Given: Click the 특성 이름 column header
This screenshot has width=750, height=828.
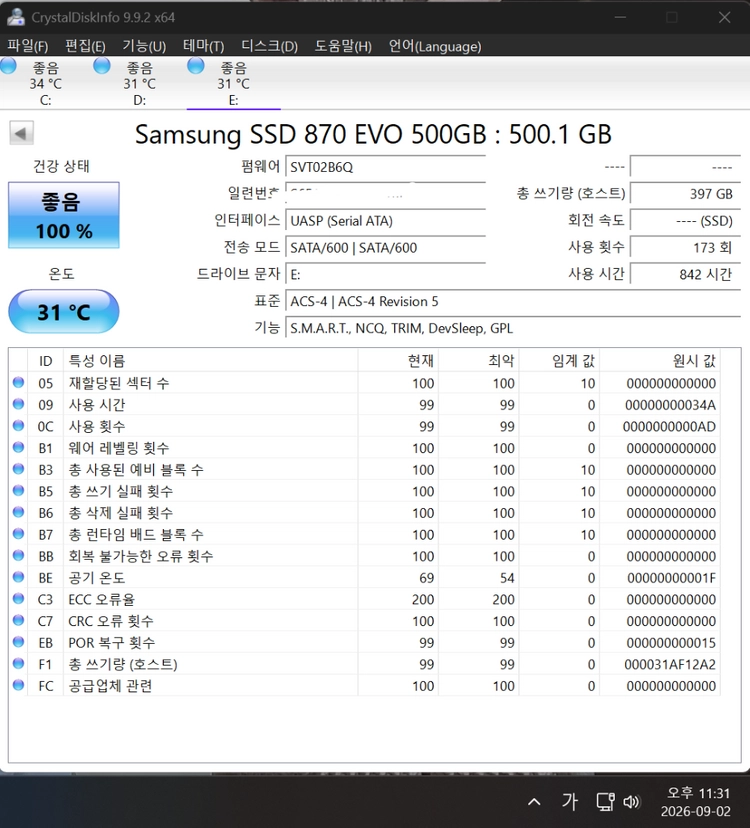Looking at the screenshot, I should 211,361.
